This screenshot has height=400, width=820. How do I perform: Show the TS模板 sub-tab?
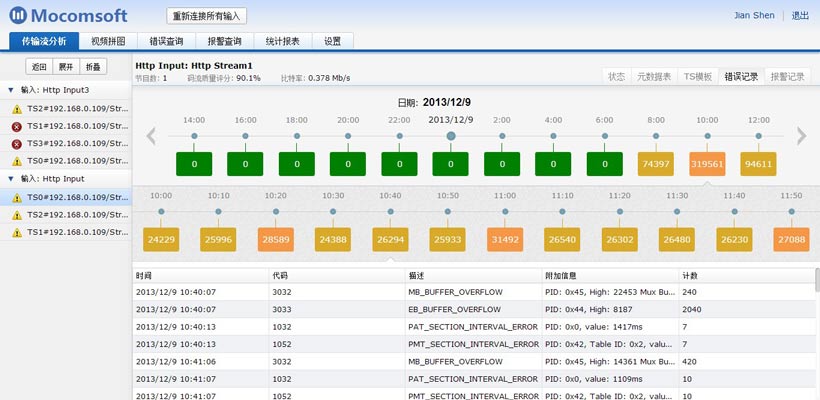698,77
